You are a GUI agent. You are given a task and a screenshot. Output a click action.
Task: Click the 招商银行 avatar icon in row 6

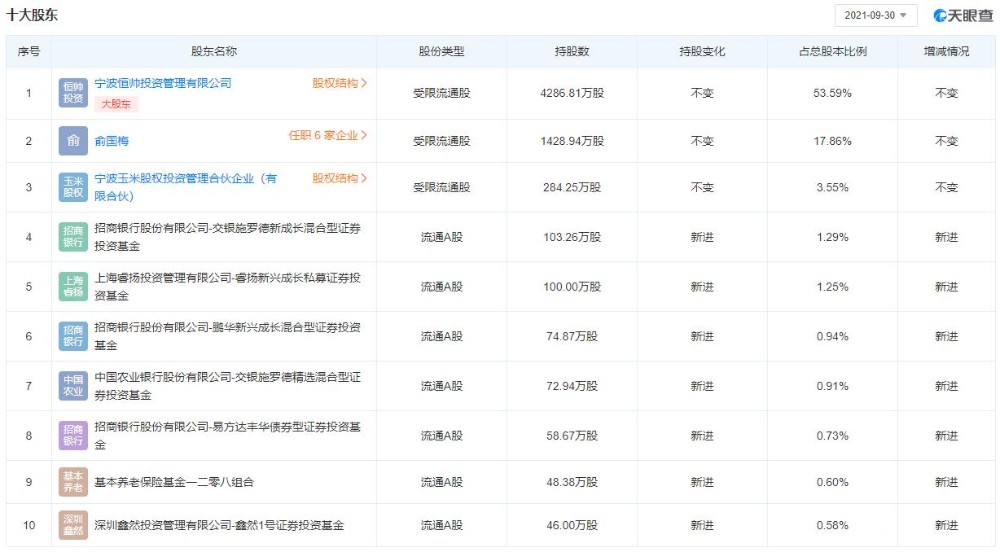point(73,337)
